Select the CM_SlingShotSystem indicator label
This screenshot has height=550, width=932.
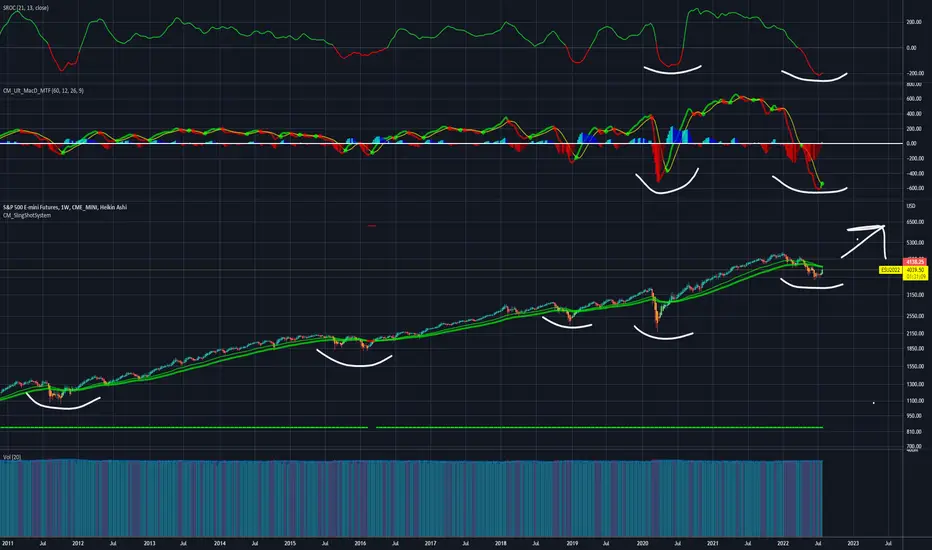pyautogui.click(x=27, y=215)
